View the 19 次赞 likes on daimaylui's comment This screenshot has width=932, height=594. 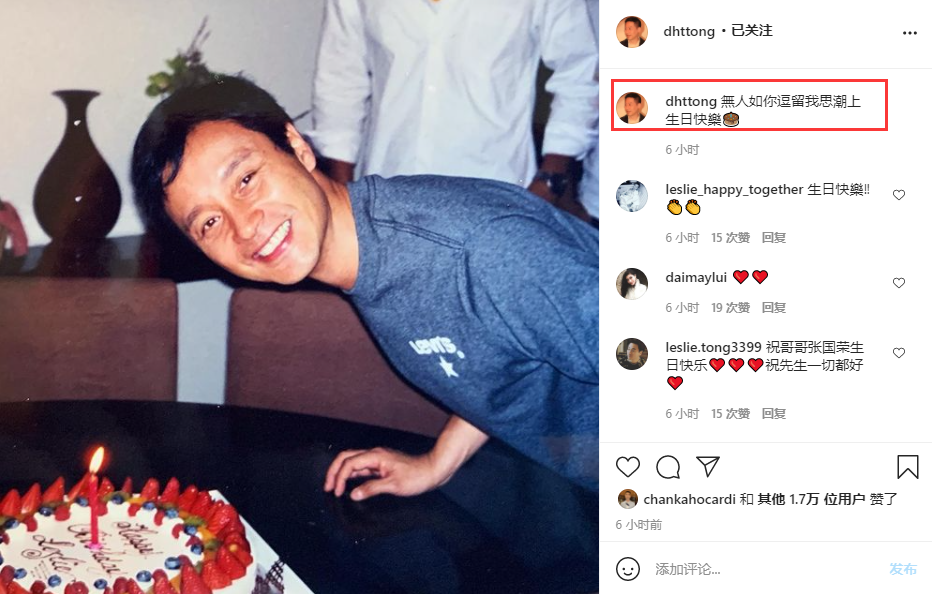(731, 307)
